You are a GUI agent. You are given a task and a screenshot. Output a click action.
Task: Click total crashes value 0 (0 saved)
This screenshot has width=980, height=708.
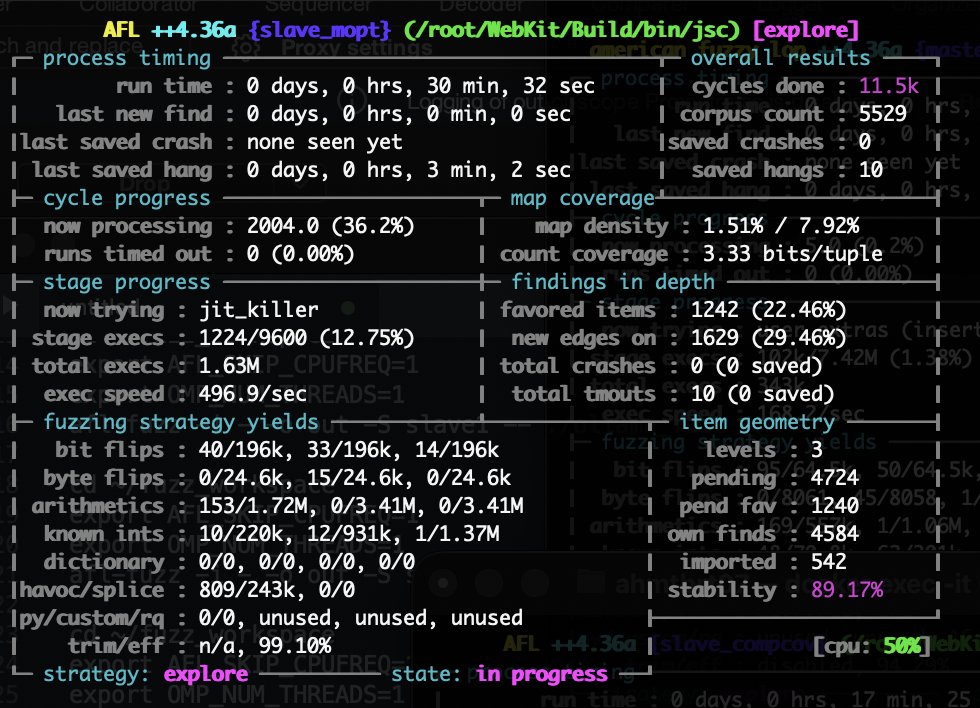click(x=756, y=366)
